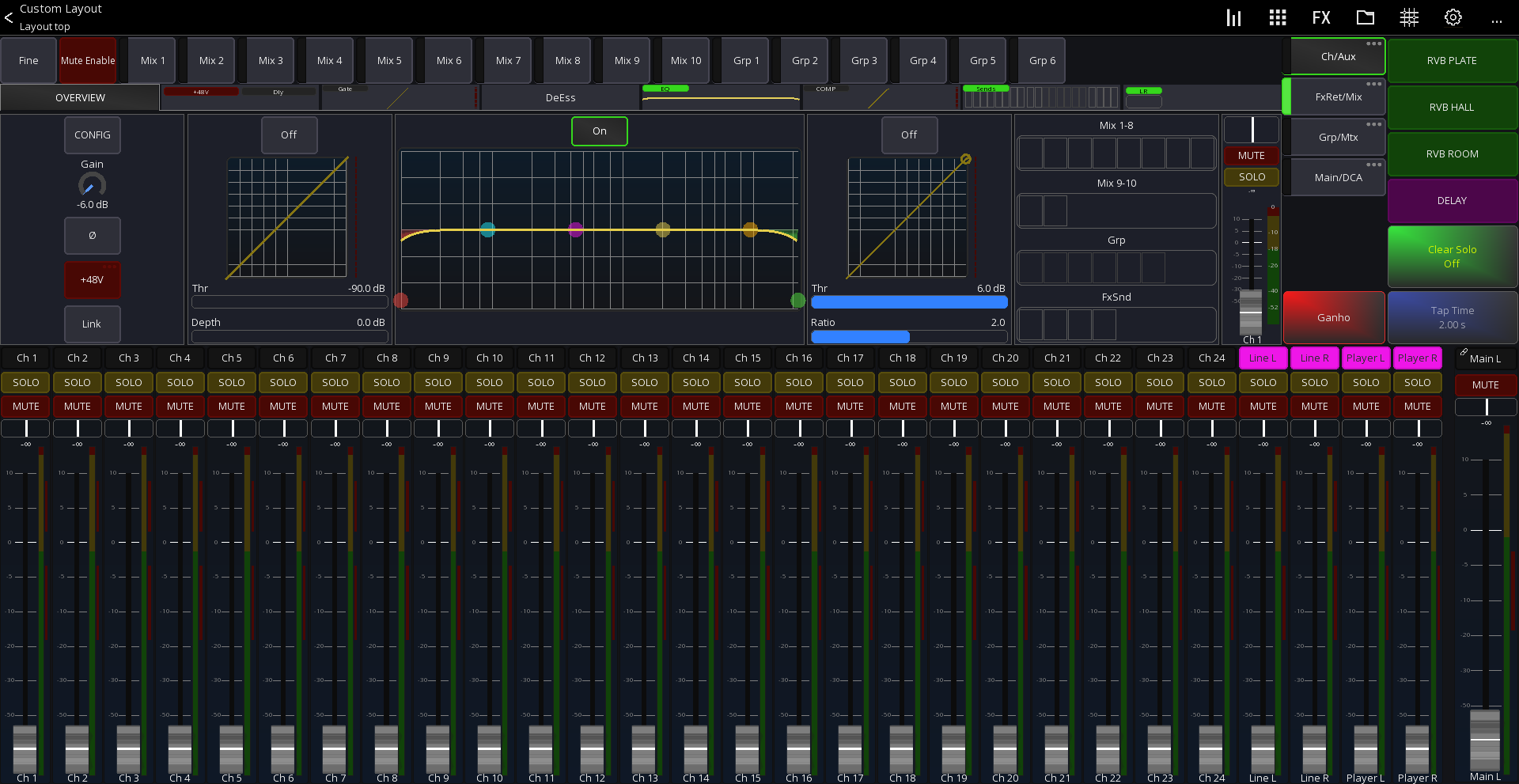Toggle Fine adjustment mode

(x=28, y=60)
